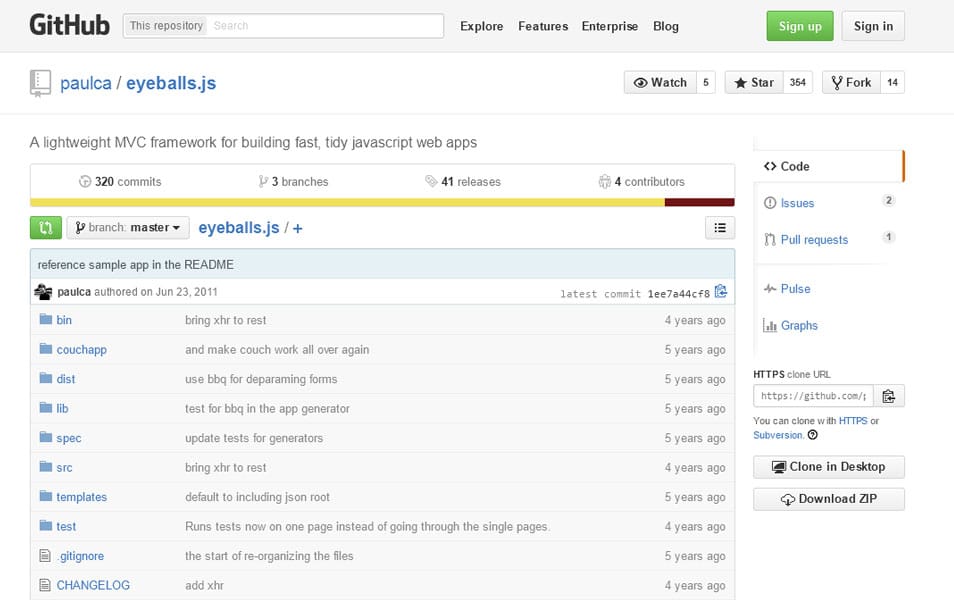Watch this repository
This screenshot has height=600, width=954.
click(660, 82)
